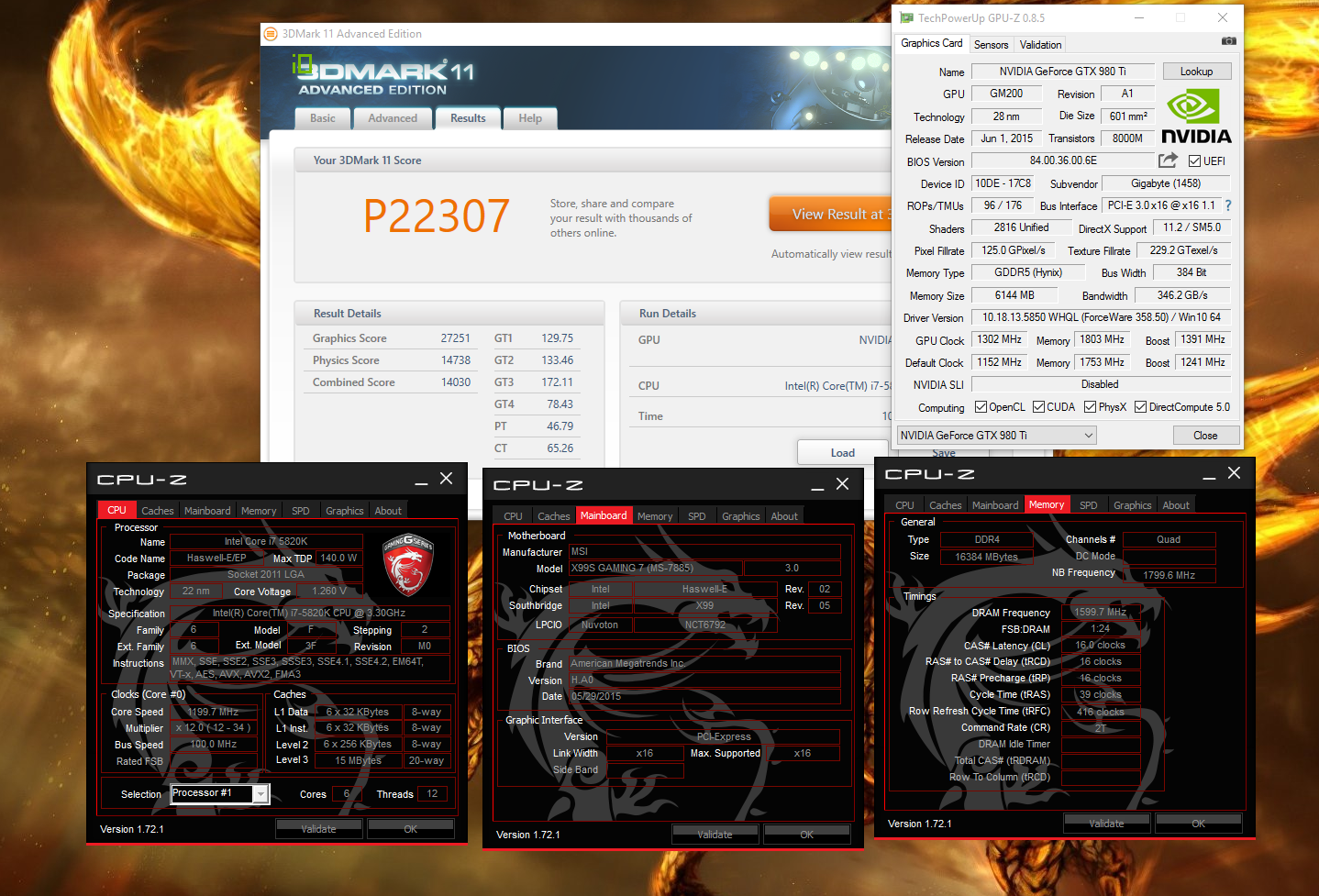Click the BIOS export share icon in GPU-Z
The image size is (1319, 896).
coord(1168,160)
